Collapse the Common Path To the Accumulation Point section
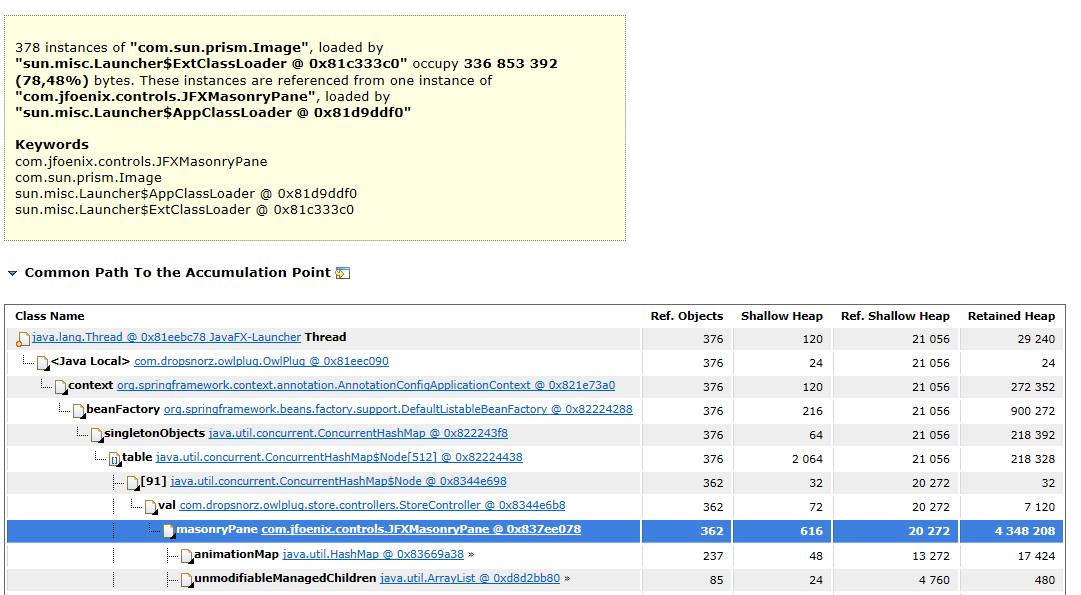Screen dimensions: 1081x595 pos(11,273)
